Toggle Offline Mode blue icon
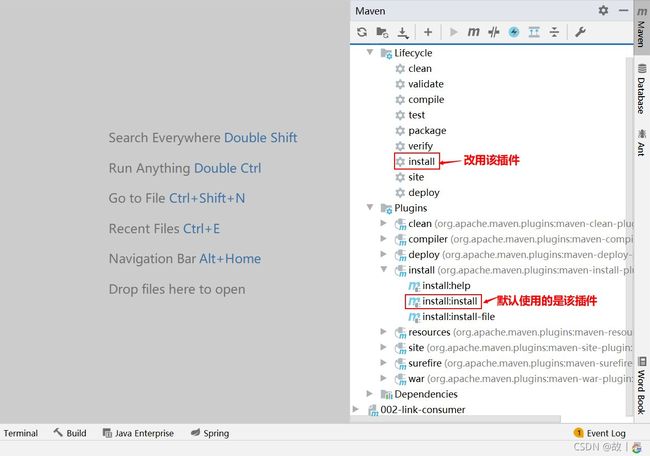This screenshot has height=456, width=650. [x=514, y=32]
